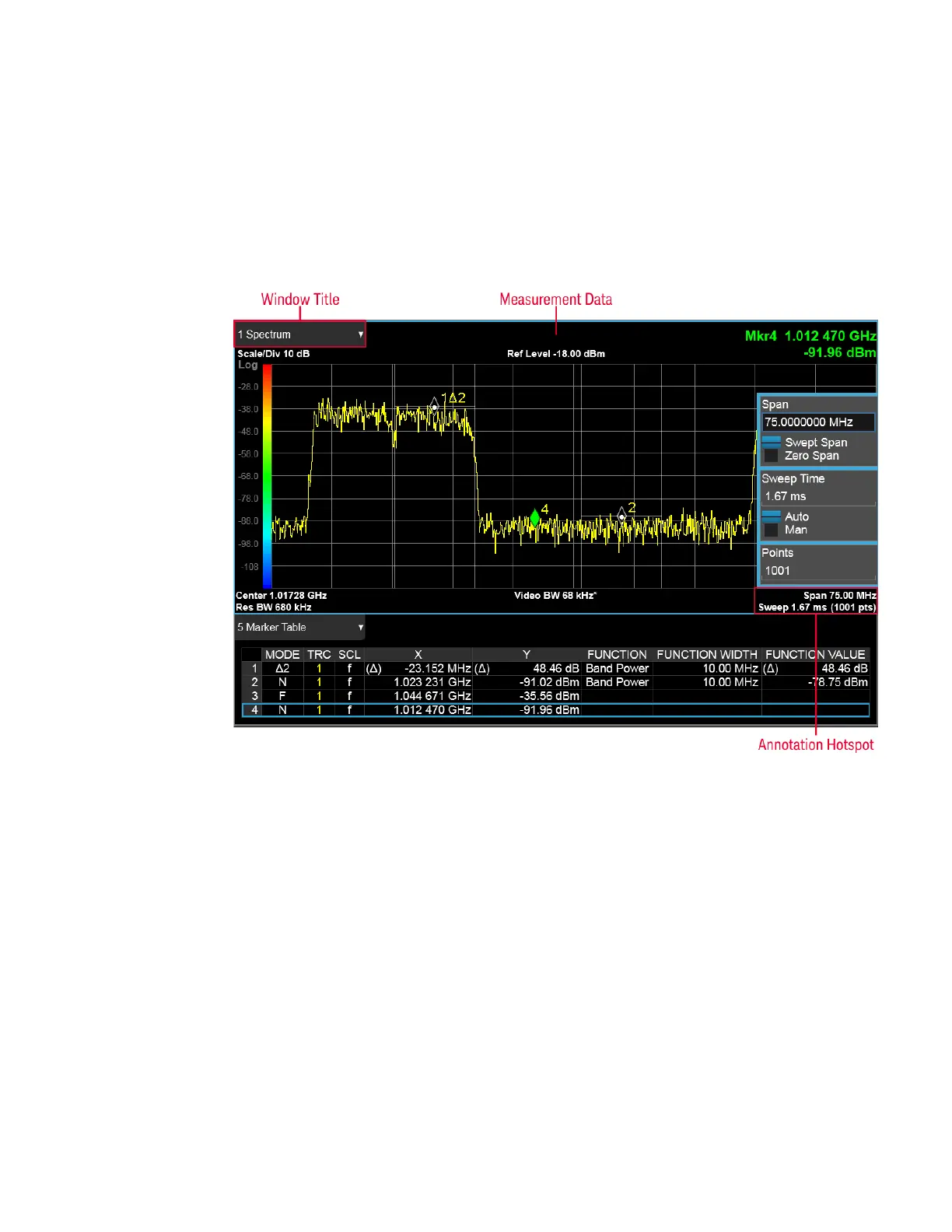This screenshot has width=952, height=1232.
Task: Click the Res BW 680 kHz annotation
Action: point(274,607)
